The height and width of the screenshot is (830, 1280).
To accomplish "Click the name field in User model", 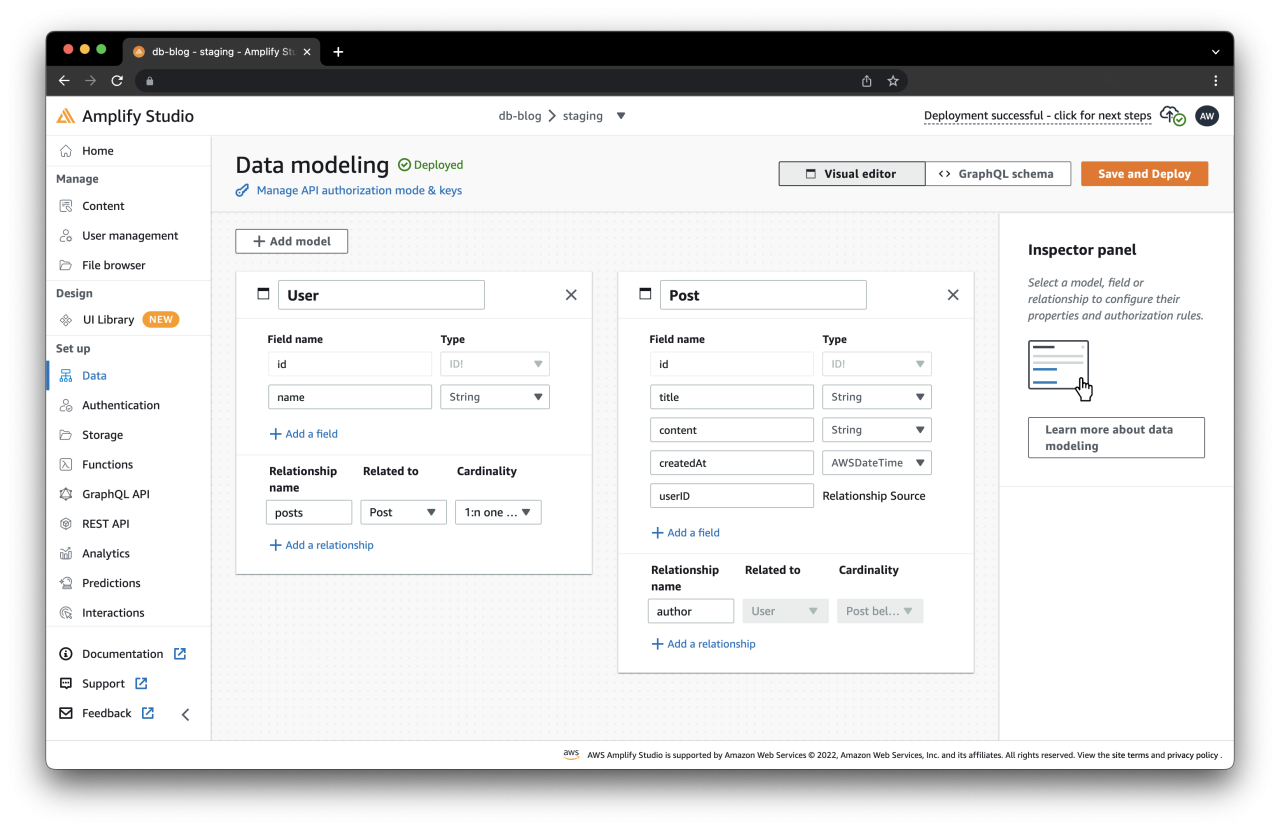I will tap(350, 397).
